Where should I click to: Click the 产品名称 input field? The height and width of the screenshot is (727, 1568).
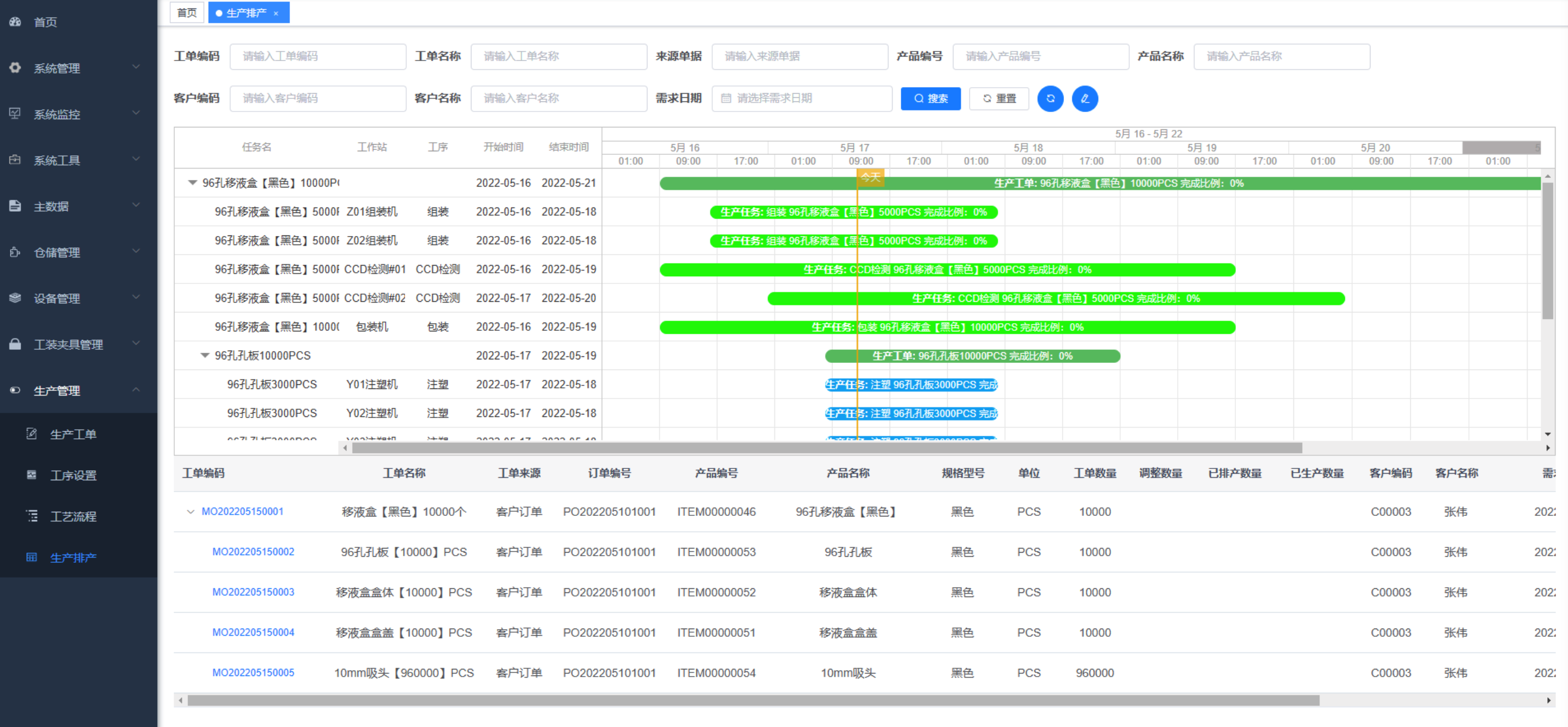(x=1282, y=56)
